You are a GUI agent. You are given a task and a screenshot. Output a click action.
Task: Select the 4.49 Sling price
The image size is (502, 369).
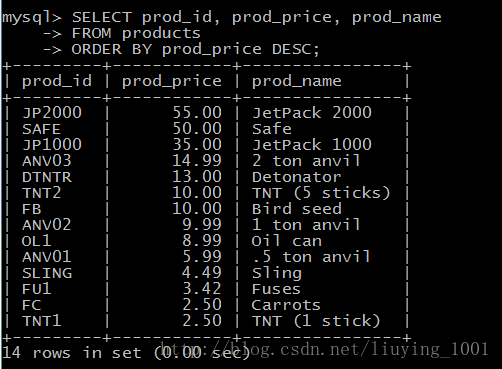point(202,273)
